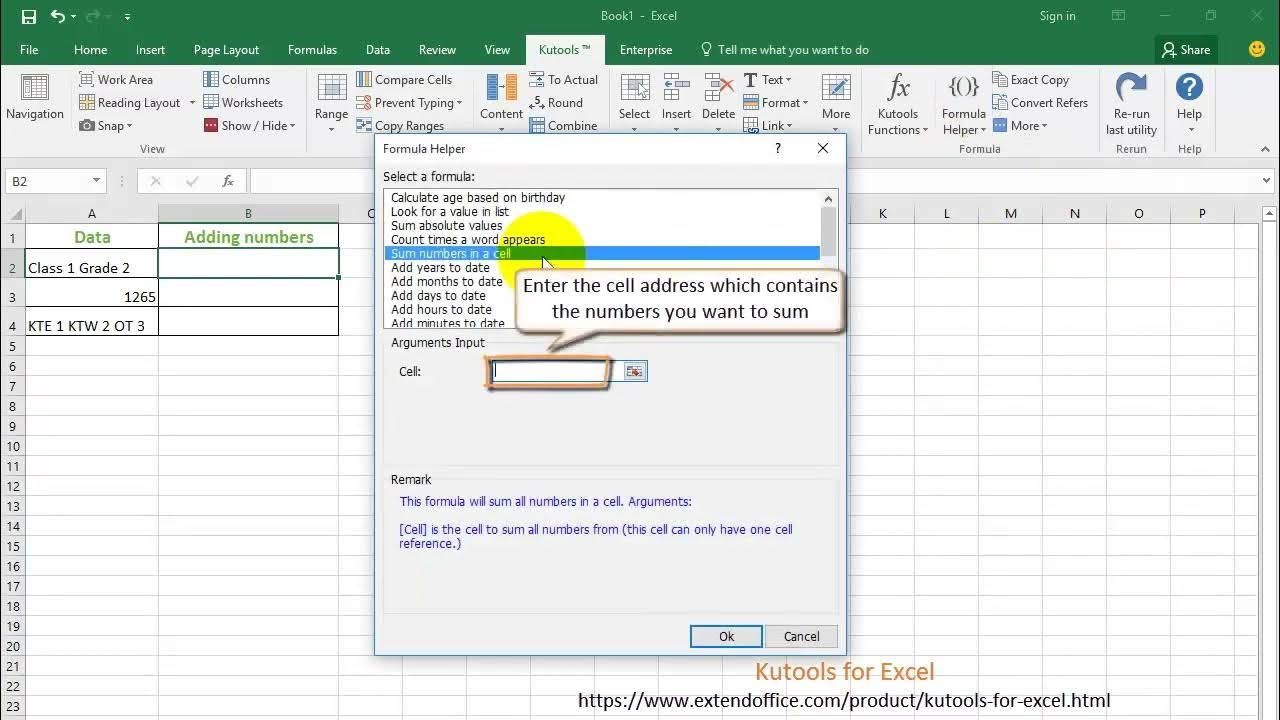The height and width of the screenshot is (720, 1280).
Task: Click the range selector icon beside Cell field
Action: (634, 371)
